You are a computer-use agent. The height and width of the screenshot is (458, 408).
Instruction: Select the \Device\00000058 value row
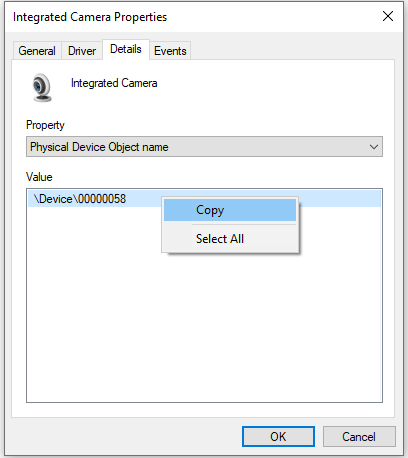click(204, 199)
